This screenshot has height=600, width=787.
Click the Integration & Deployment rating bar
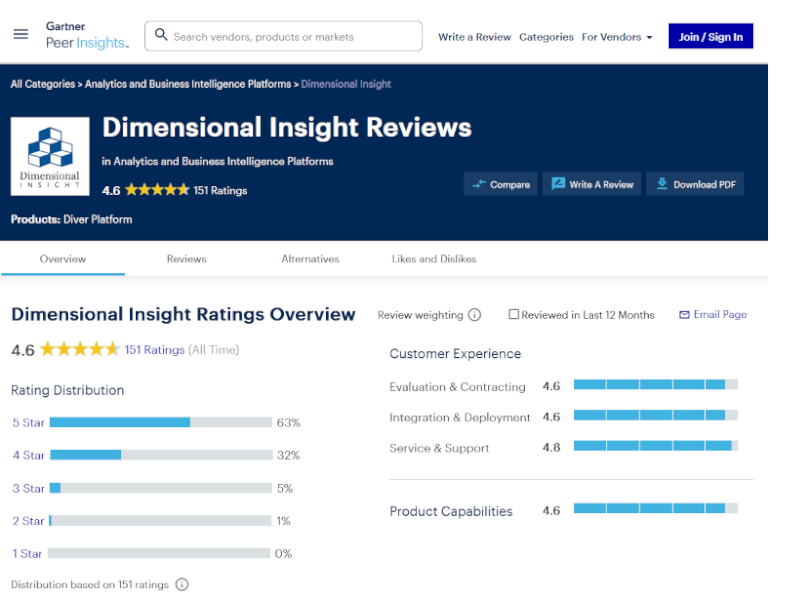[x=656, y=415]
